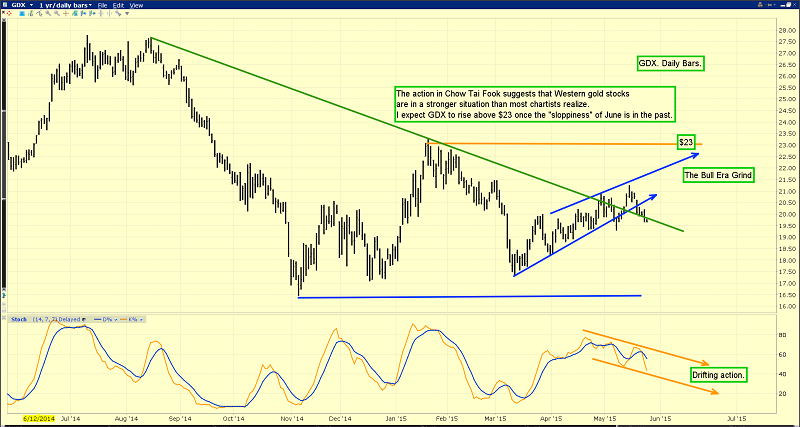The image size is (800, 427).
Task: Expand the toolbar overflow arrow
Action: tap(127, 13)
